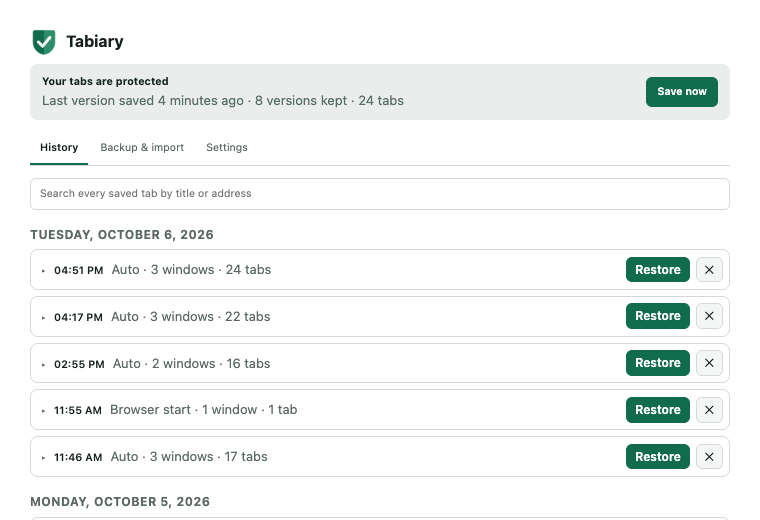This screenshot has width=760, height=520.
Task: Delete the 04:17 PM version with X
Action: [x=709, y=316]
